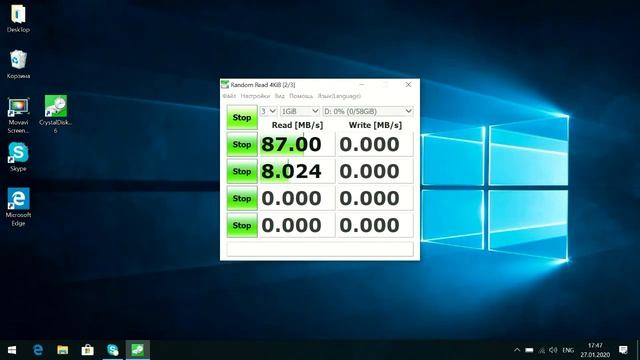Click the CrystalDiskMark title bar icon

225,84
